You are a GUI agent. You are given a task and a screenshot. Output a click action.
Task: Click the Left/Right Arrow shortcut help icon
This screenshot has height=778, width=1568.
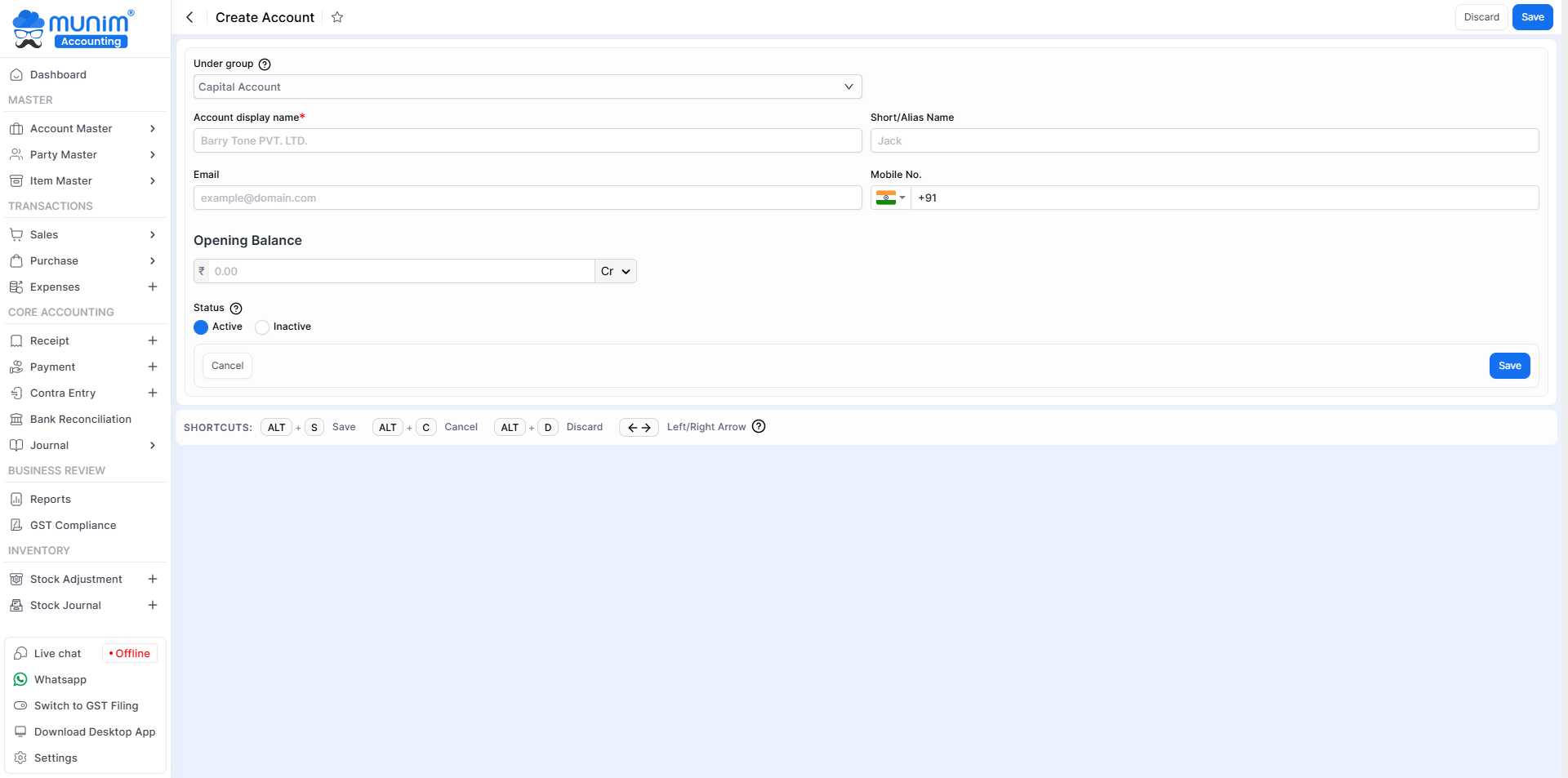click(759, 427)
